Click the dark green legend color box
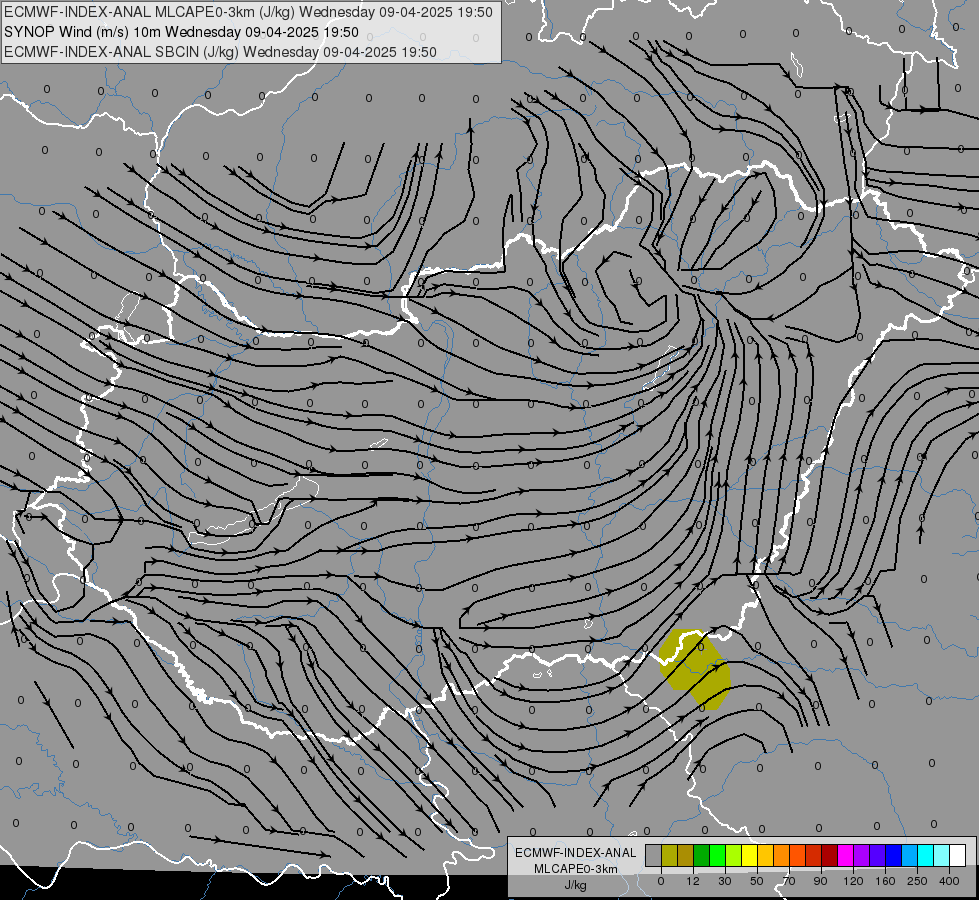Image resolution: width=979 pixels, height=900 pixels. click(701, 855)
